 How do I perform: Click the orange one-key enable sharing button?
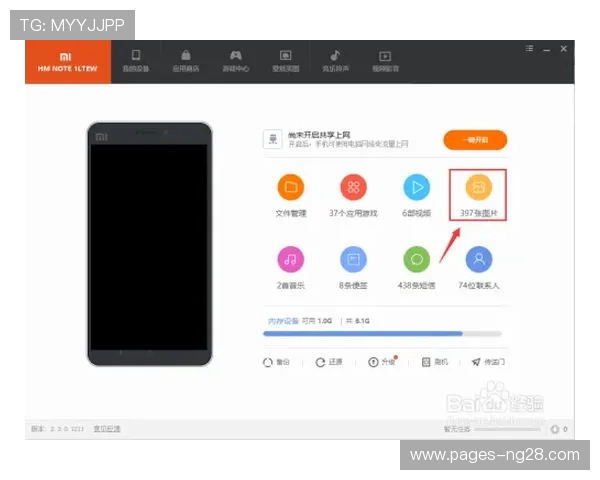475,140
